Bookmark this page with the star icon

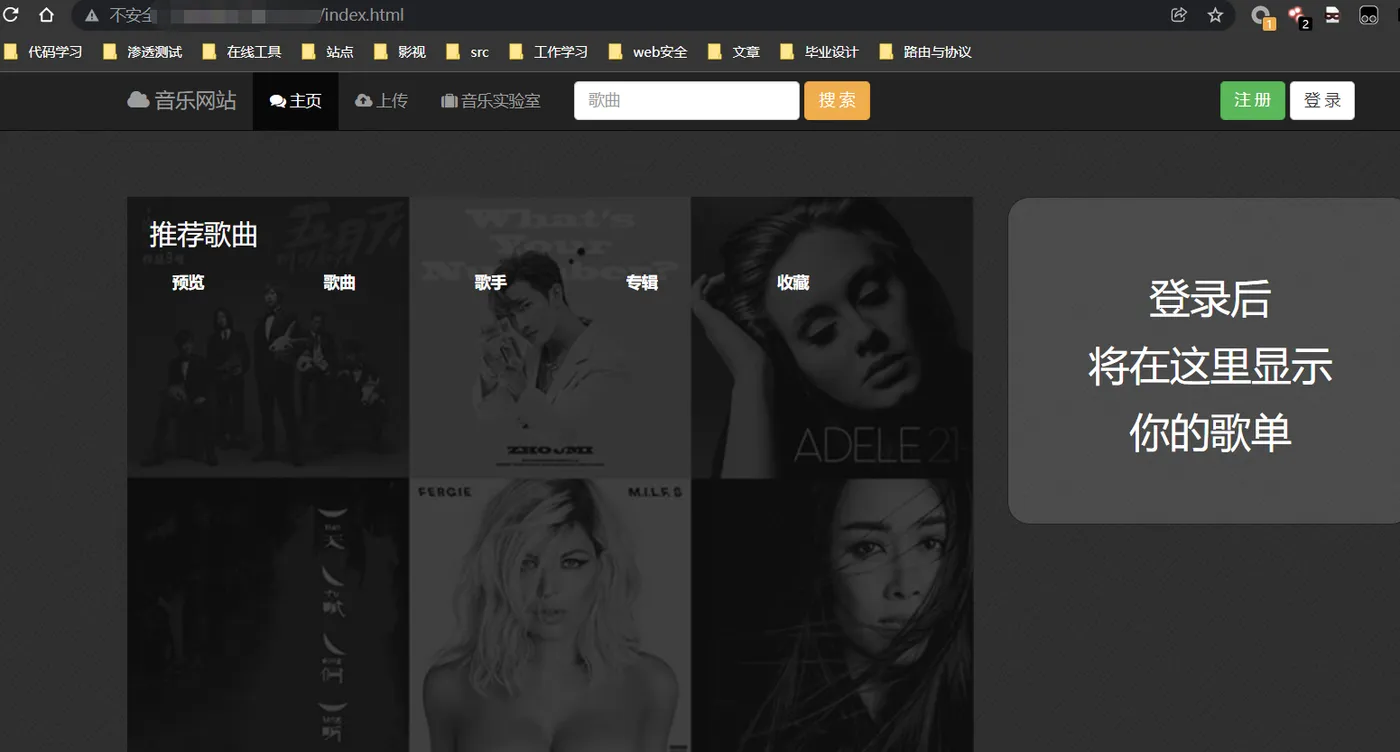click(x=1215, y=15)
